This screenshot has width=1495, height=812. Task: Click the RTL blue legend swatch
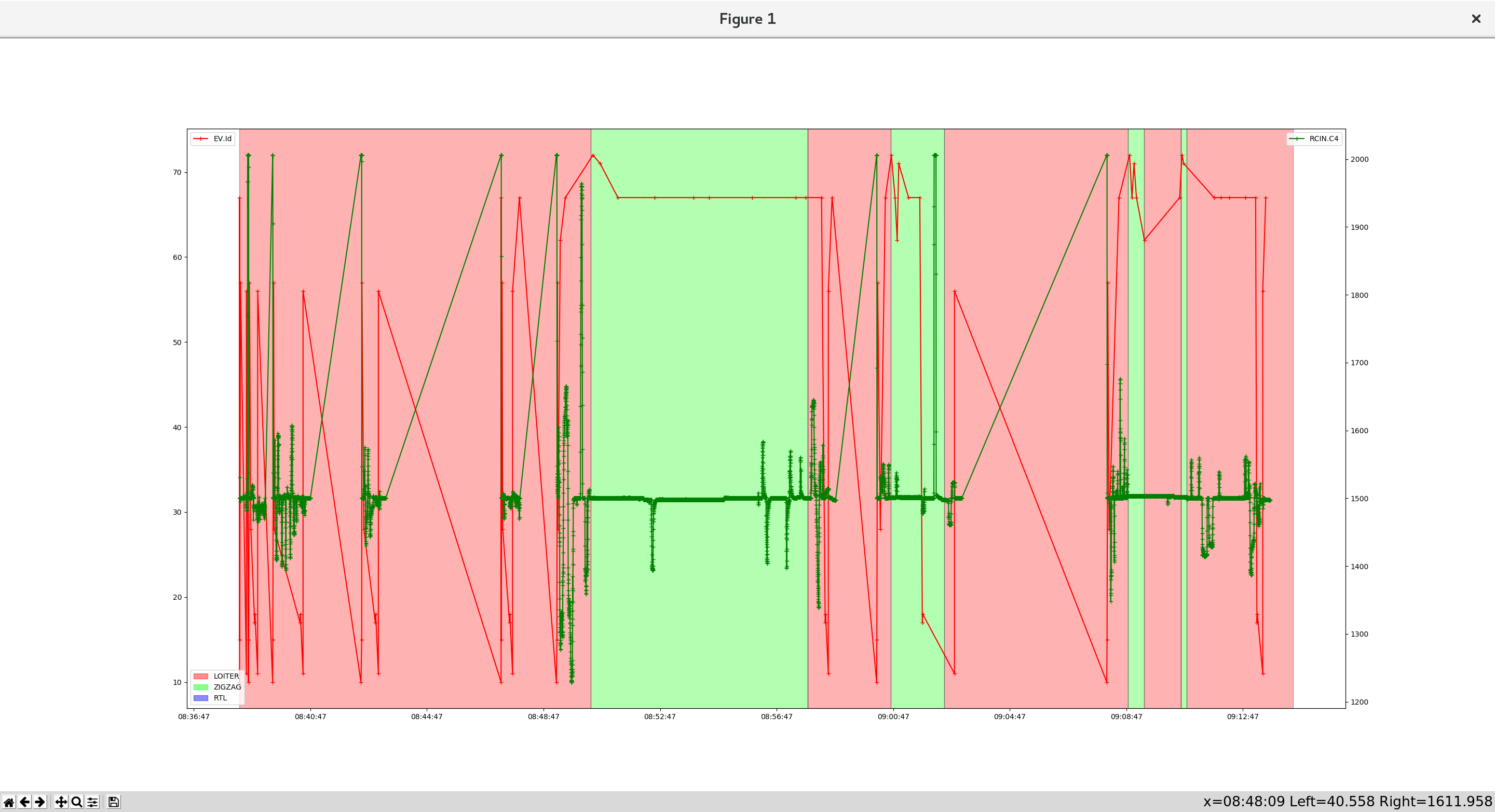201,698
